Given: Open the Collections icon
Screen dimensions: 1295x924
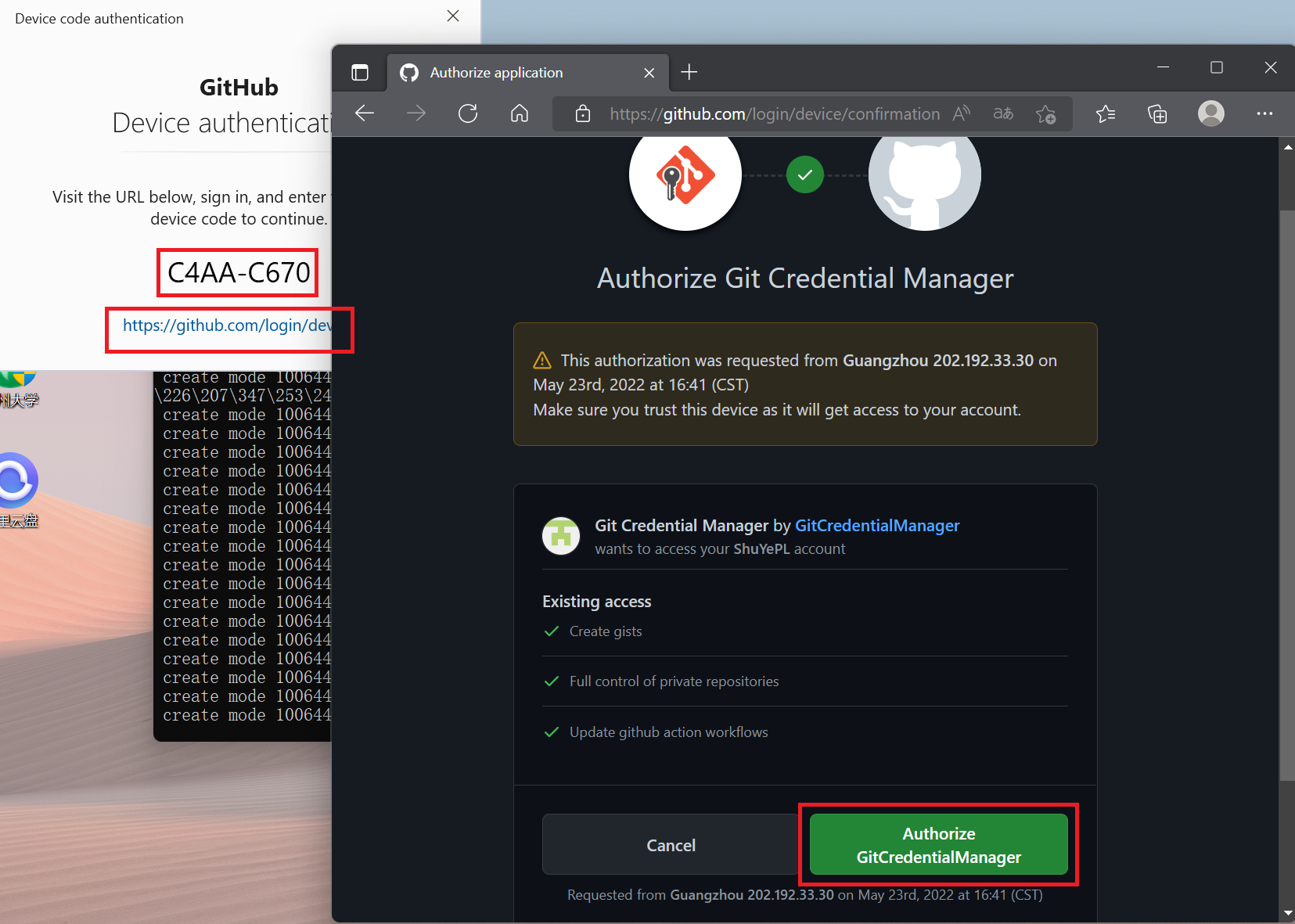Looking at the screenshot, I should (x=1157, y=114).
